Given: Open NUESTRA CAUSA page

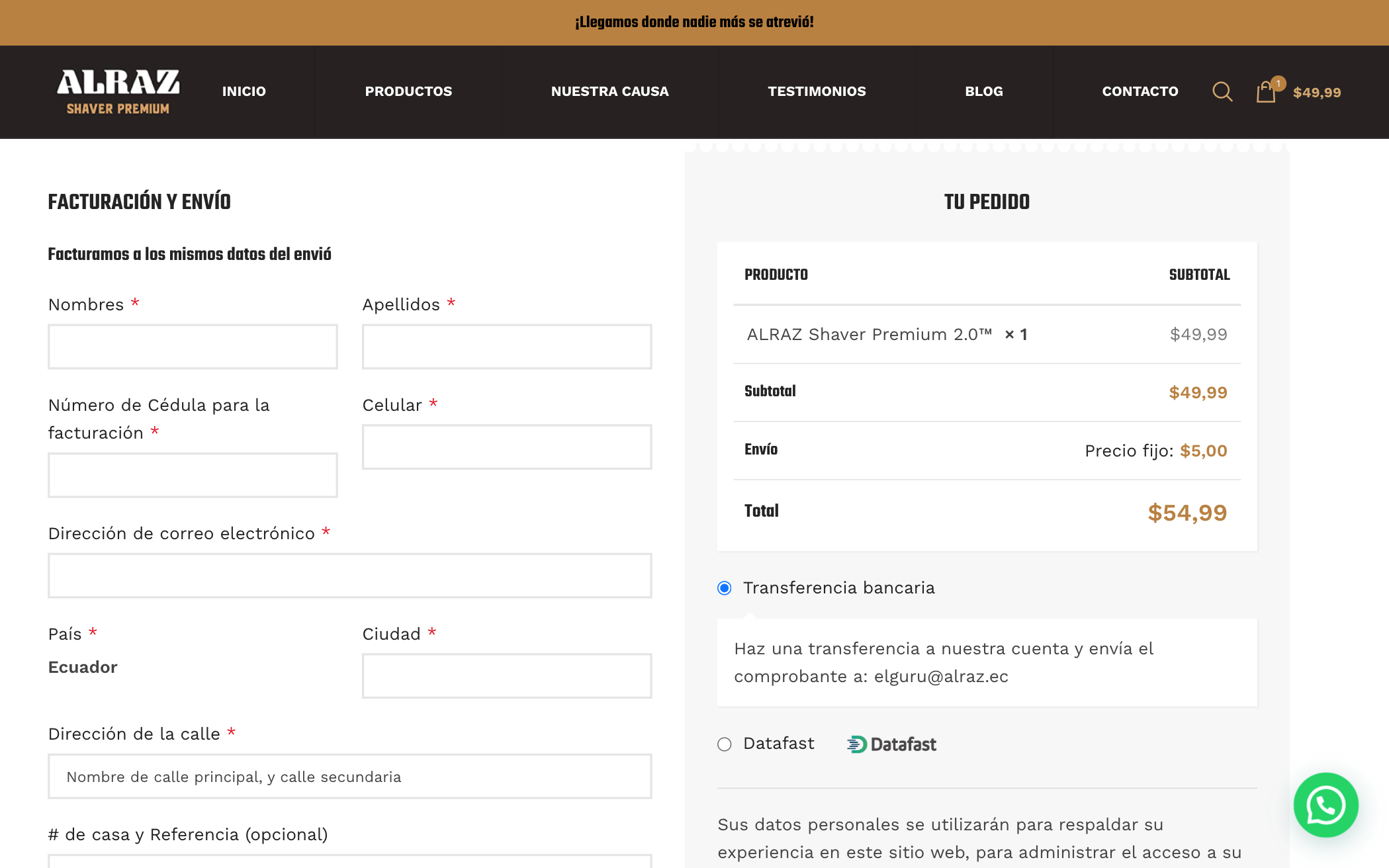Looking at the screenshot, I should (x=610, y=91).
